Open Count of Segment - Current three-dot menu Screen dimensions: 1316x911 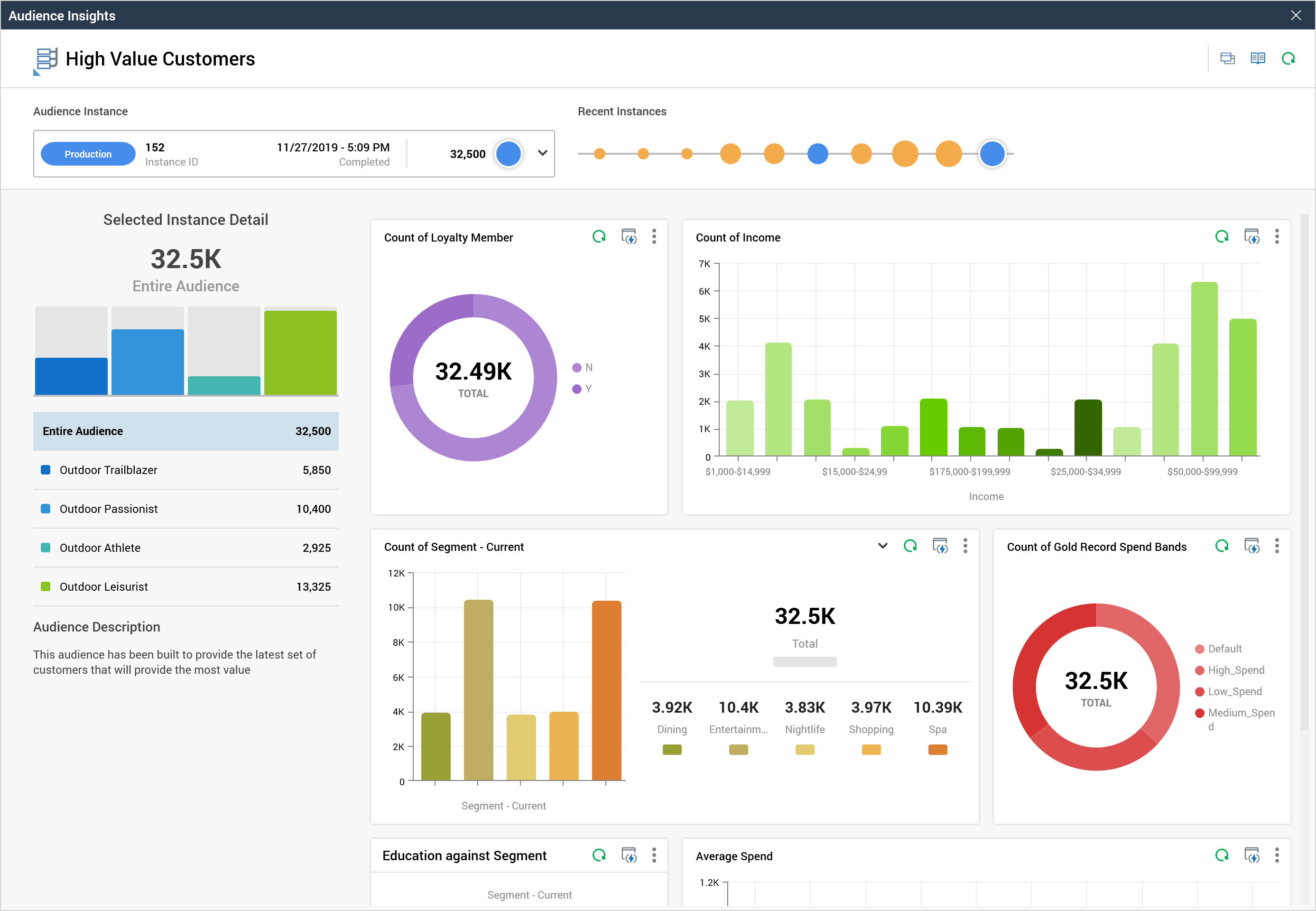(x=965, y=546)
